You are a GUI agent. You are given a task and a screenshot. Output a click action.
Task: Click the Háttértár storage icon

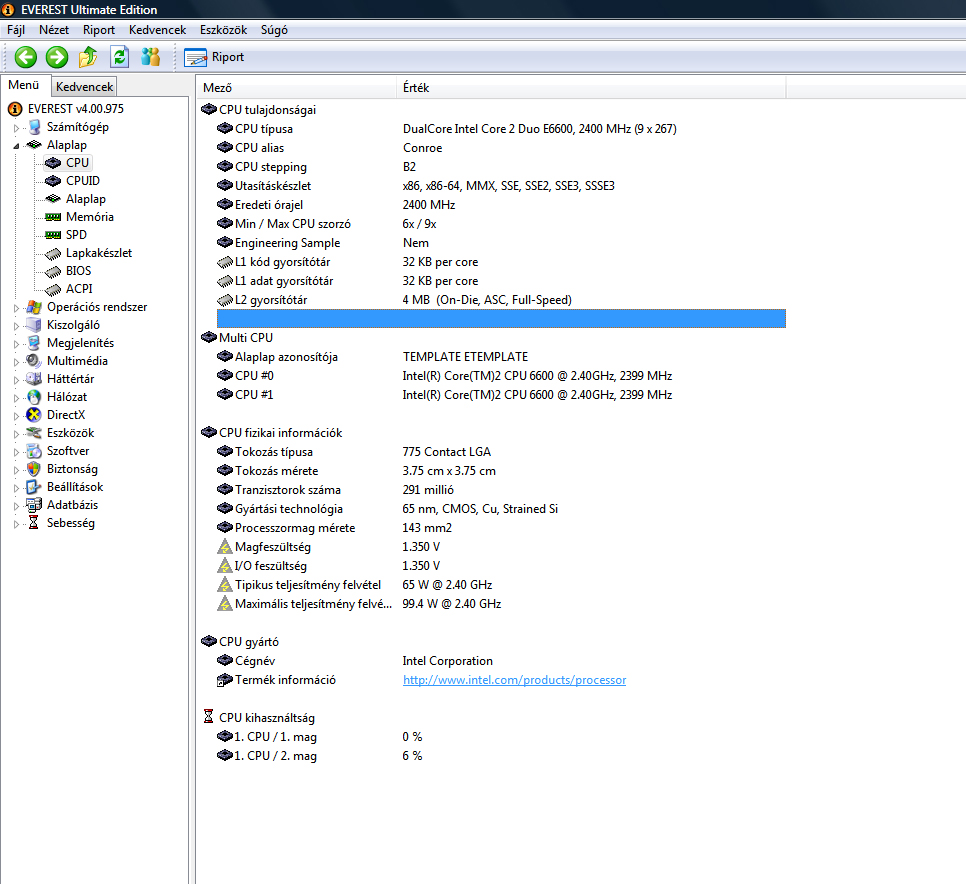pos(34,379)
